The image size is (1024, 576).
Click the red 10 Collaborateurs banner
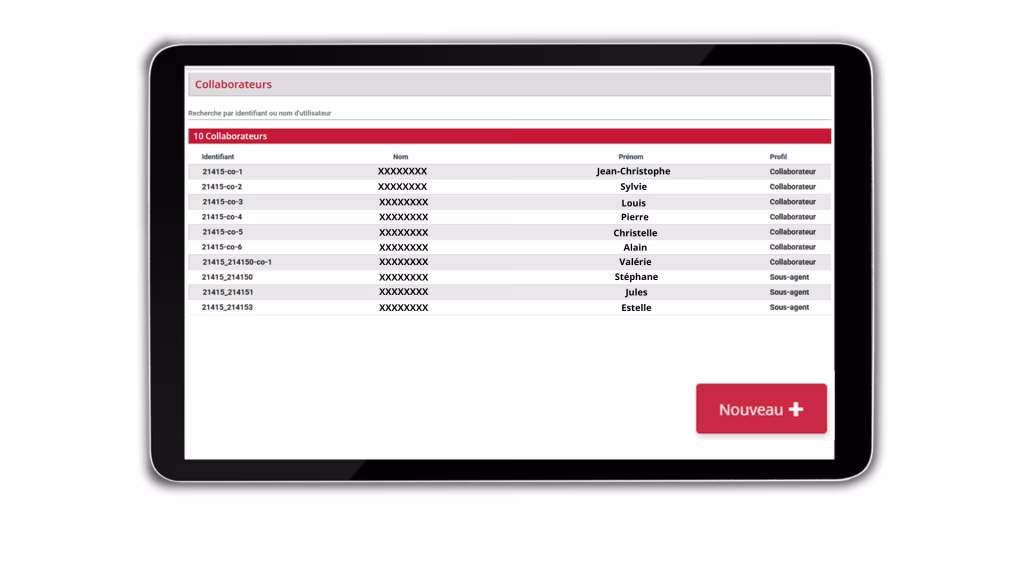click(x=508, y=136)
